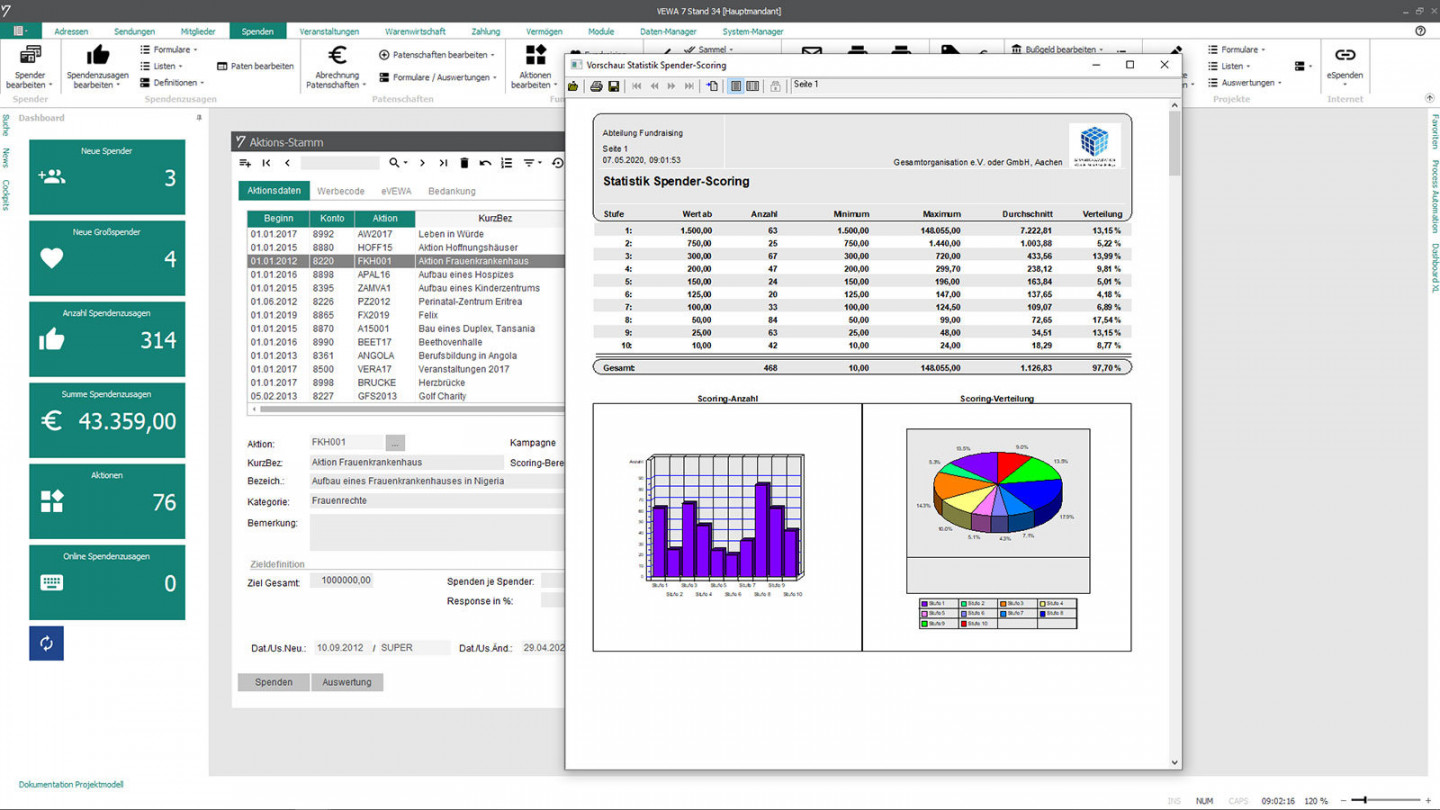
Task: Open the Suche side tab on left
Action: click(x=5, y=125)
